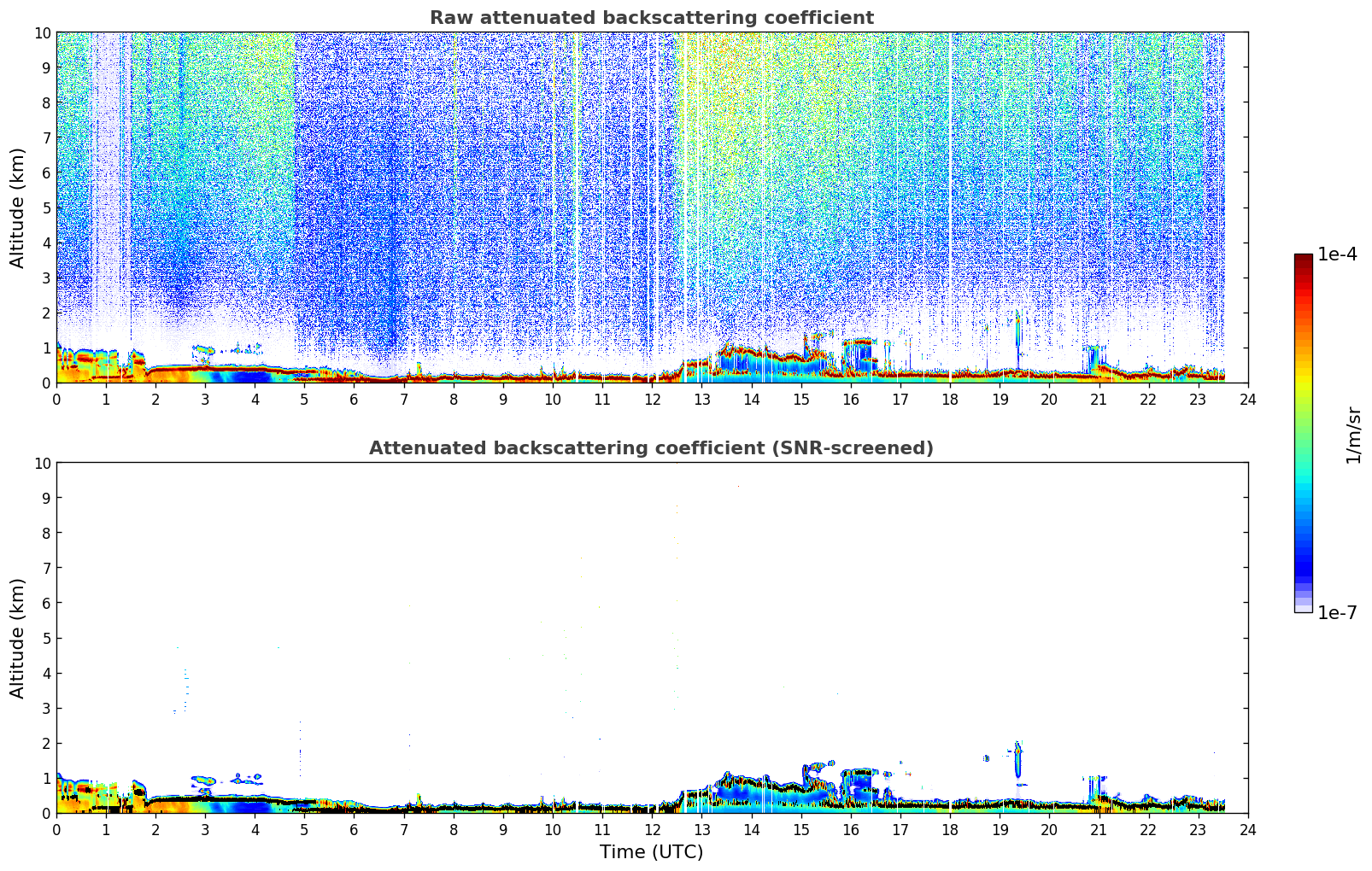Click hour 24 tick label on bottom plot
Image resolution: width=1372 pixels, height=871 pixels.
click(1247, 830)
